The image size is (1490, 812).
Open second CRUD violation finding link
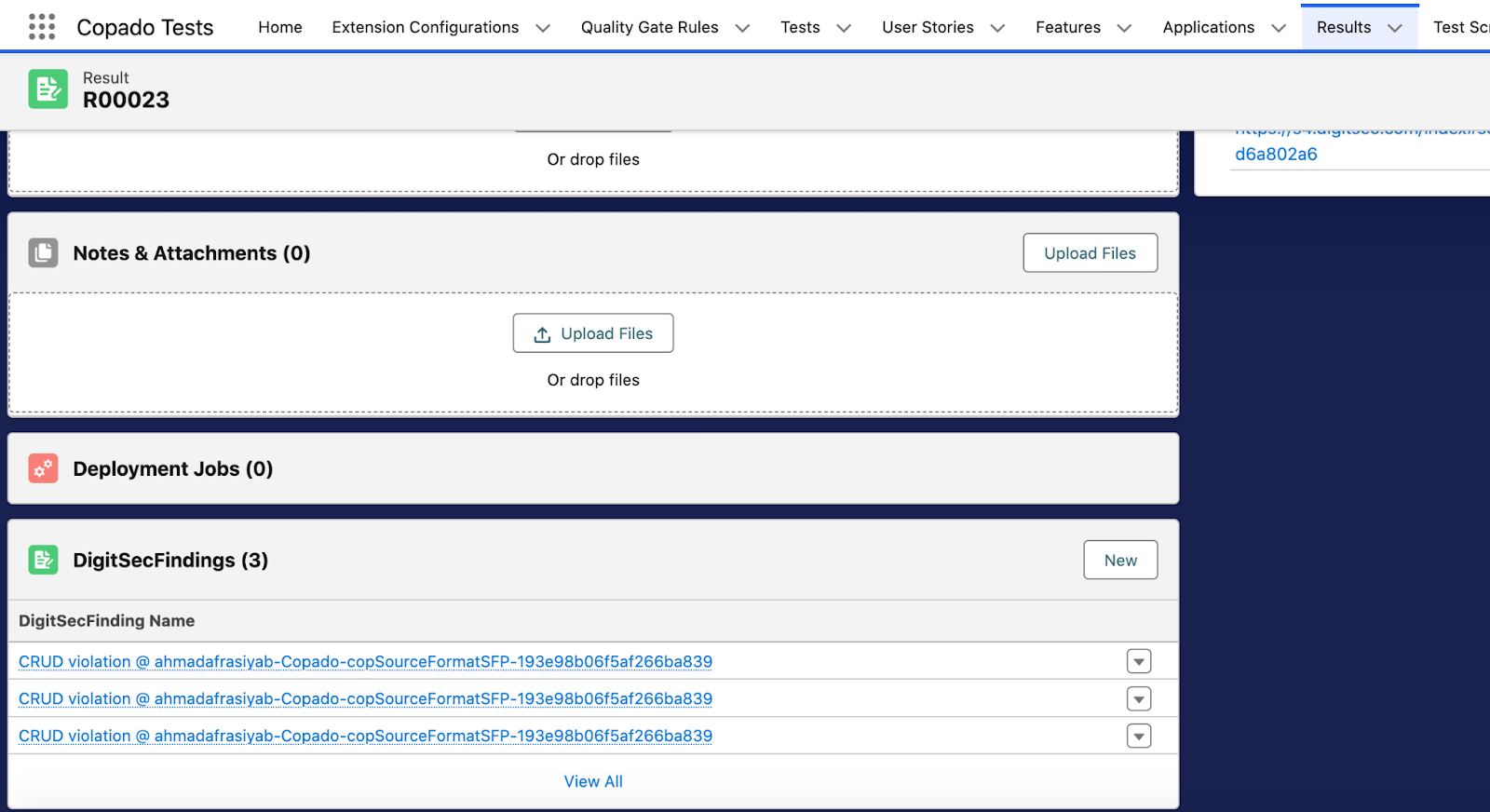click(365, 698)
